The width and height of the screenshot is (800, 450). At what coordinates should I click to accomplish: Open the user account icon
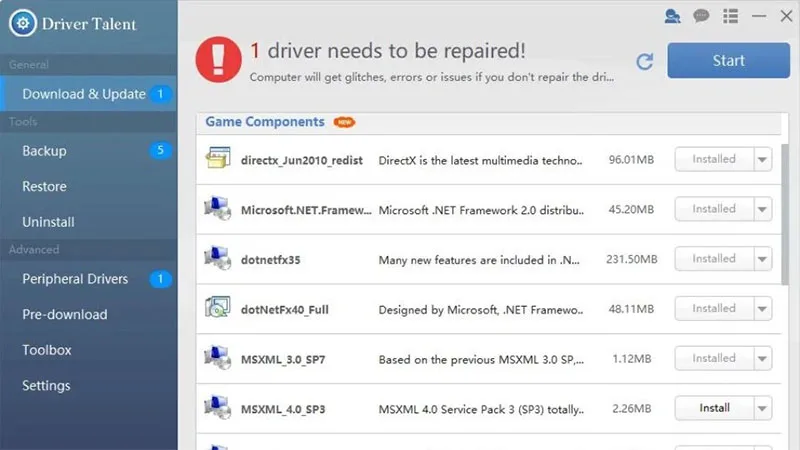pos(672,16)
